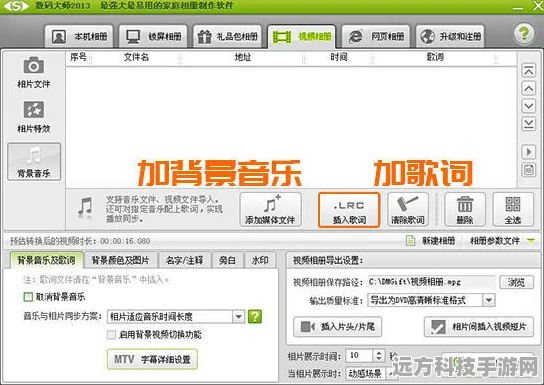
Task: Click the 预估转换后的视频时长 status text
Action: (80, 241)
